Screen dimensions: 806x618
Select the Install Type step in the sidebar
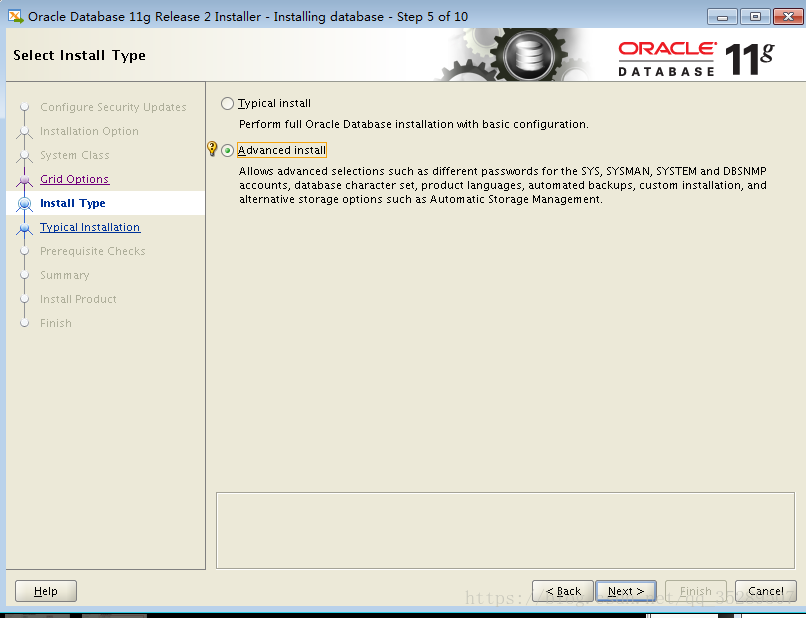pyautogui.click(x=72, y=203)
